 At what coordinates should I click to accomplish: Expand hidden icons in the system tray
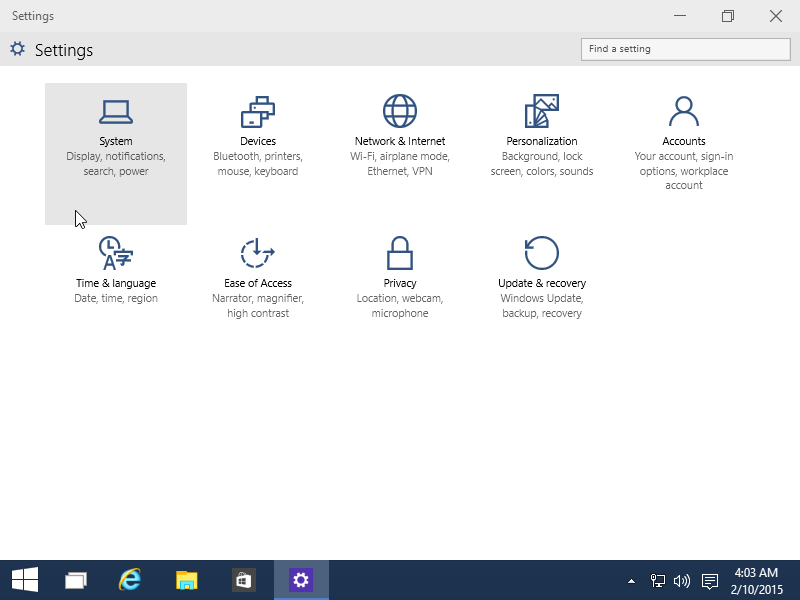(x=630, y=580)
